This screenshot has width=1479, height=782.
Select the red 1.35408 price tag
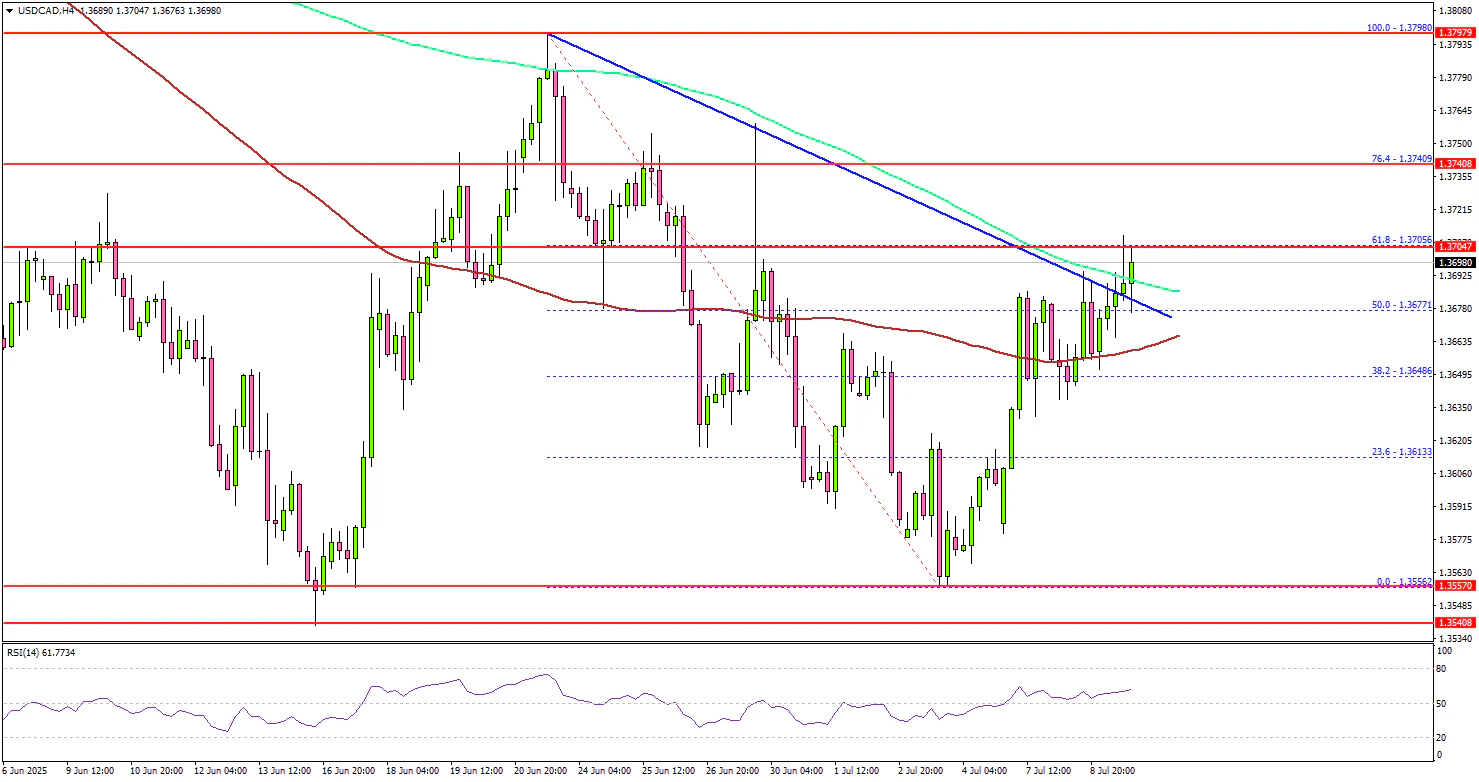click(x=1455, y=623)
